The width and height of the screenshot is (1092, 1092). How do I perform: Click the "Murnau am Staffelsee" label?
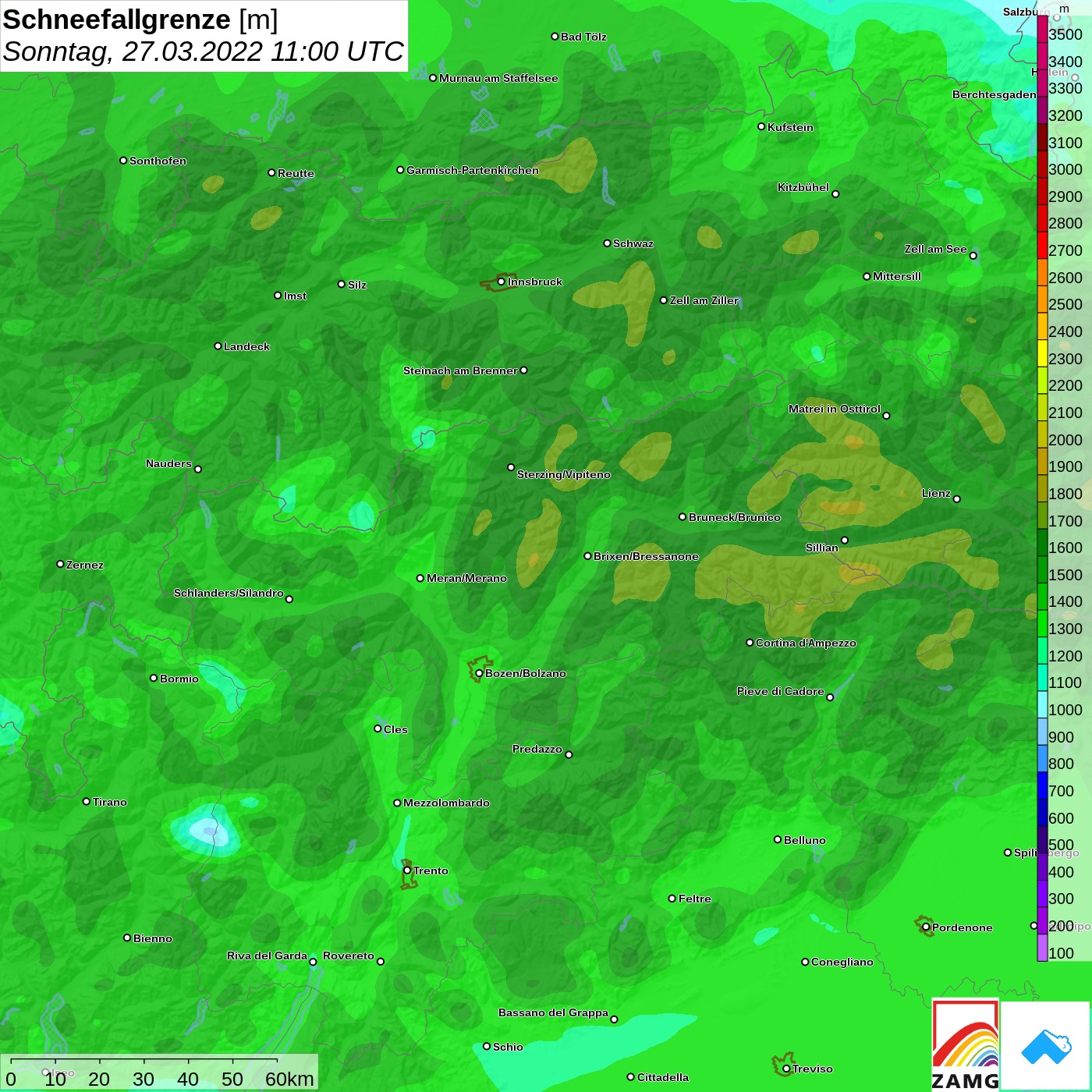(498, 78)
